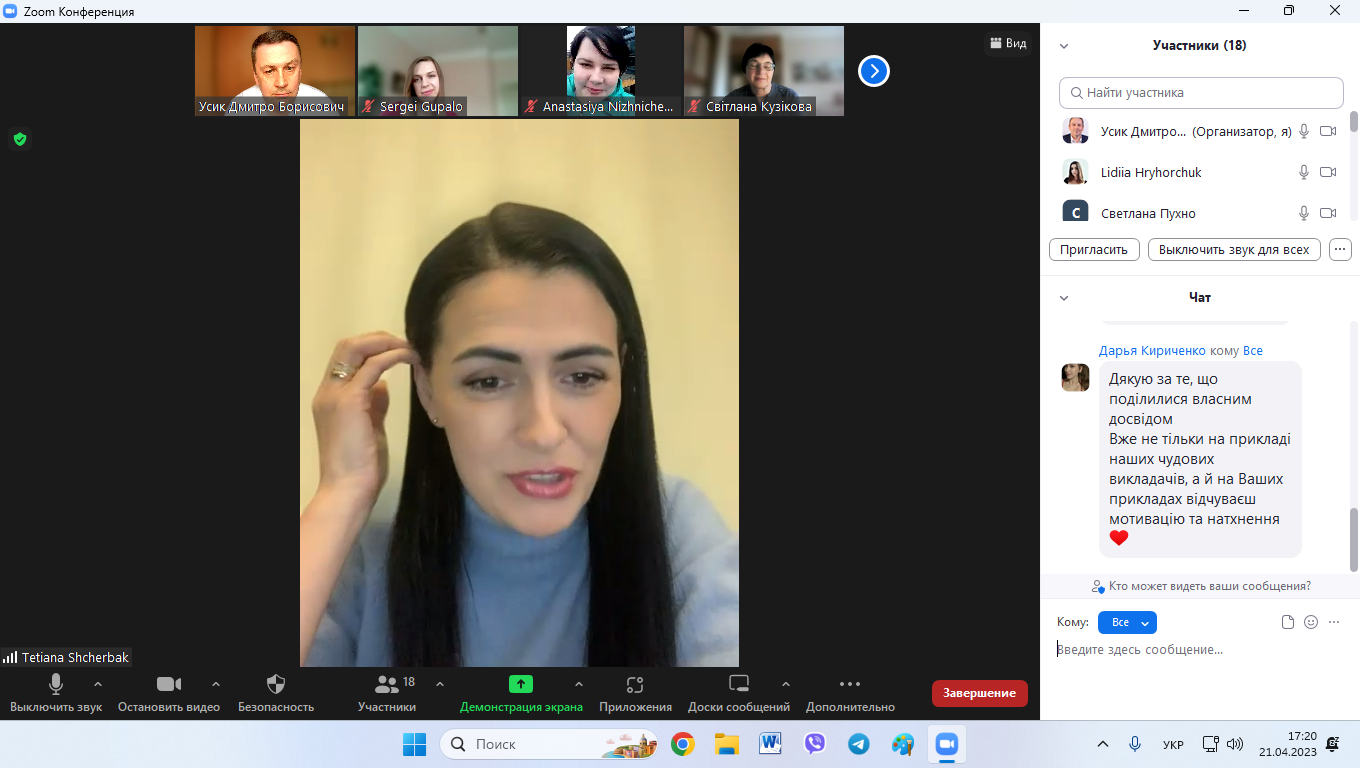Open Безопасность security shield options
1360x768 pixels.
(x=276, y=693)
